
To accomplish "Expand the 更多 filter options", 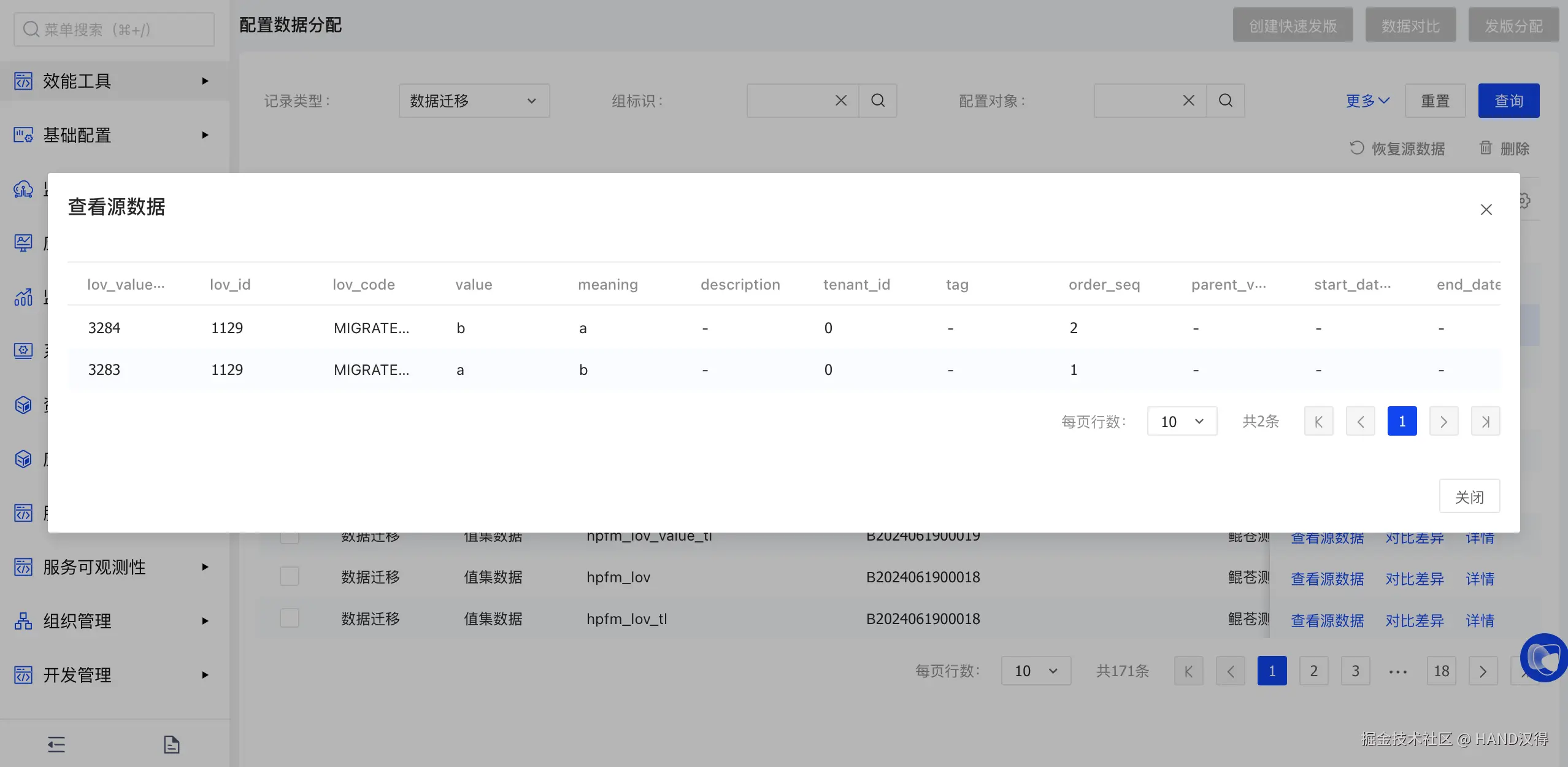I will [x=1367, y=101].
